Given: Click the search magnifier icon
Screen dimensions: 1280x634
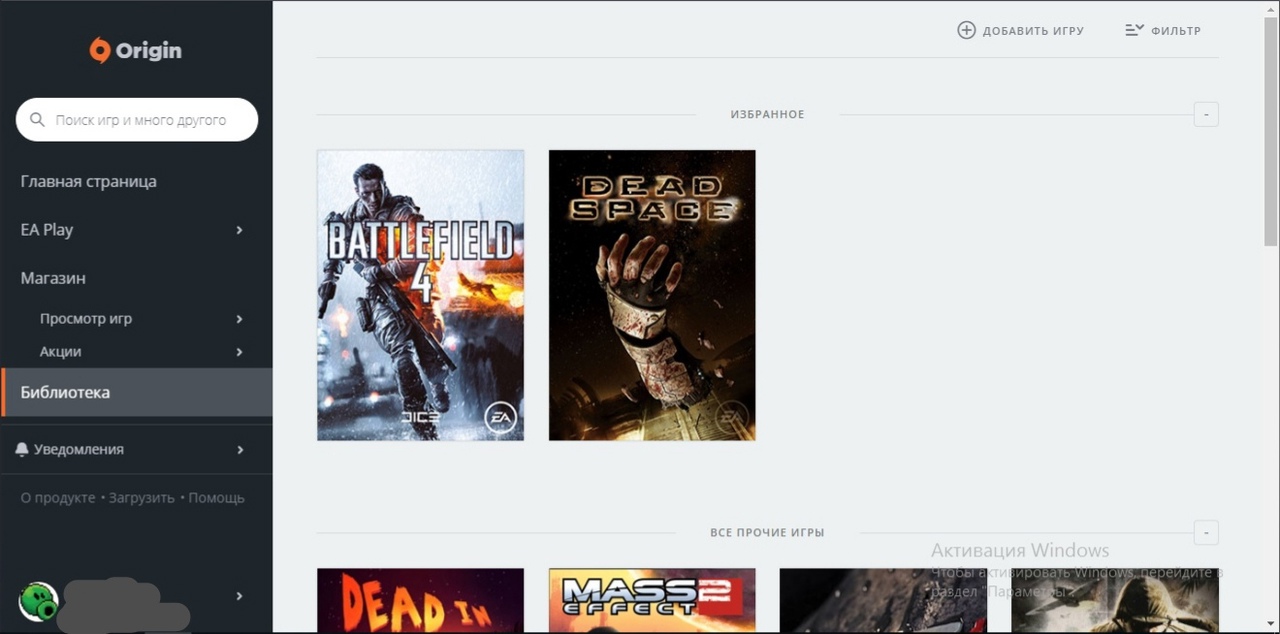Looking at the screenshot, I should tap(37, 120).
